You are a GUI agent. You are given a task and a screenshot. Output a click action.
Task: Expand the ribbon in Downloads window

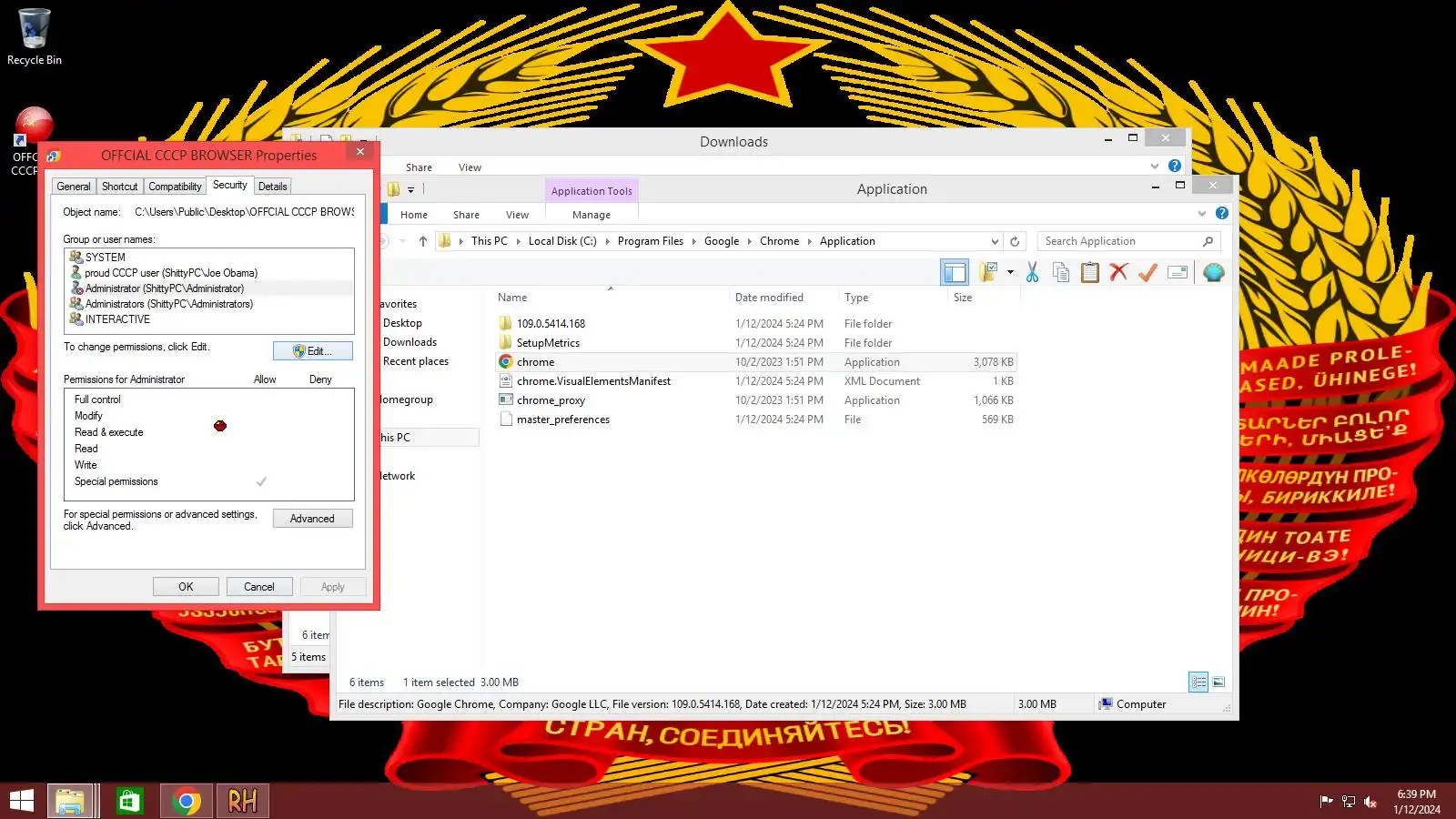coord(1155,166)
